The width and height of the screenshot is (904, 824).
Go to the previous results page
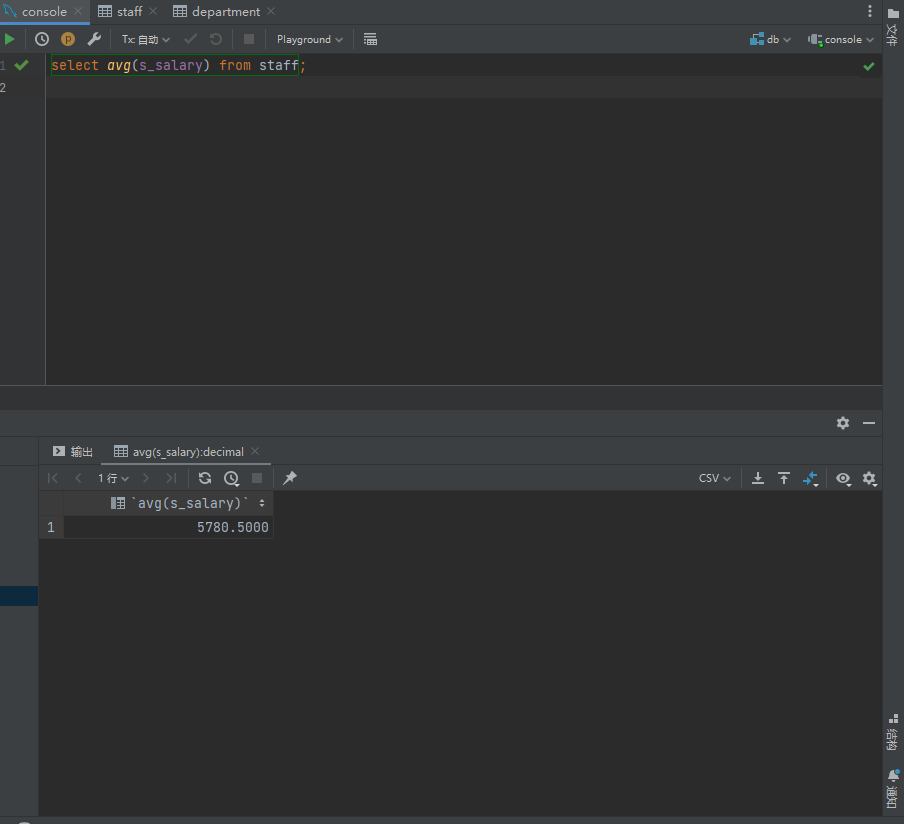78,478
